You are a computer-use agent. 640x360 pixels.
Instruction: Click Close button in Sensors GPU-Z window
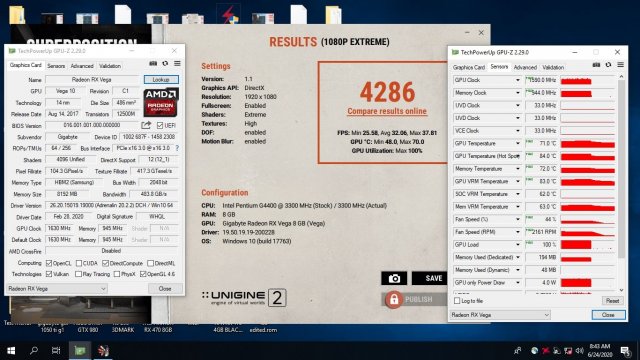point(608,315)
